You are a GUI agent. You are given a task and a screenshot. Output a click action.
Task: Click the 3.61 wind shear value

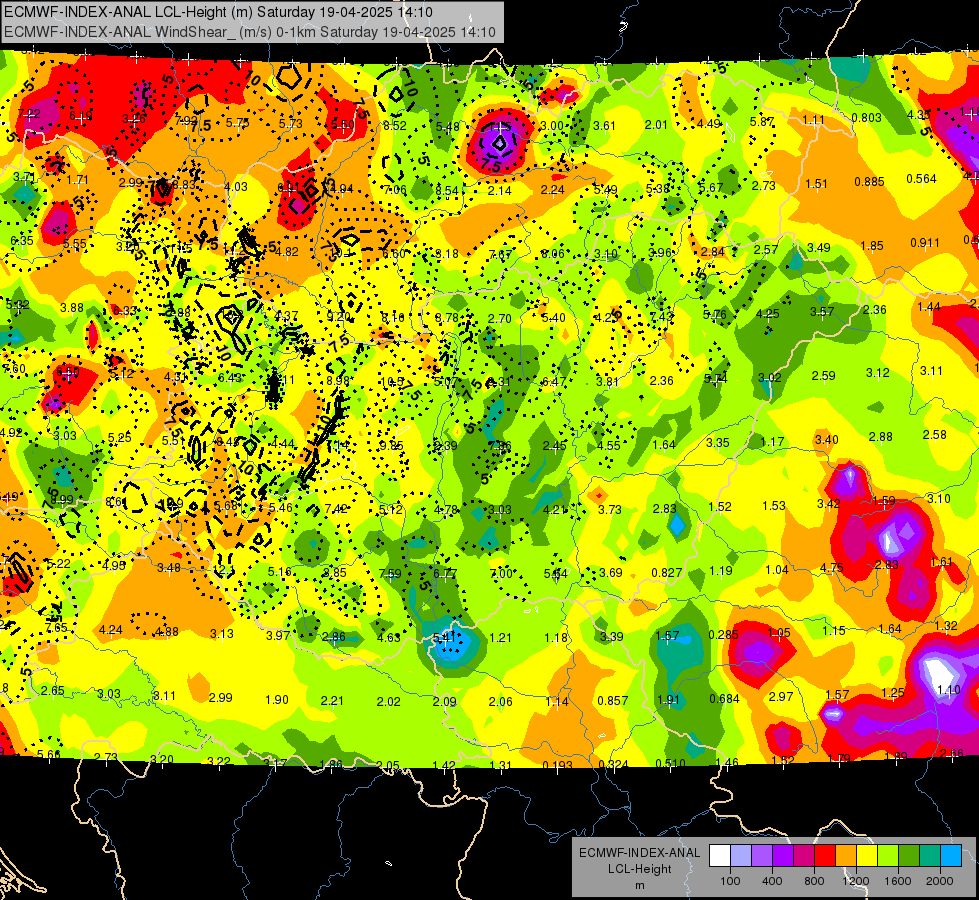[x=604, y=126]
